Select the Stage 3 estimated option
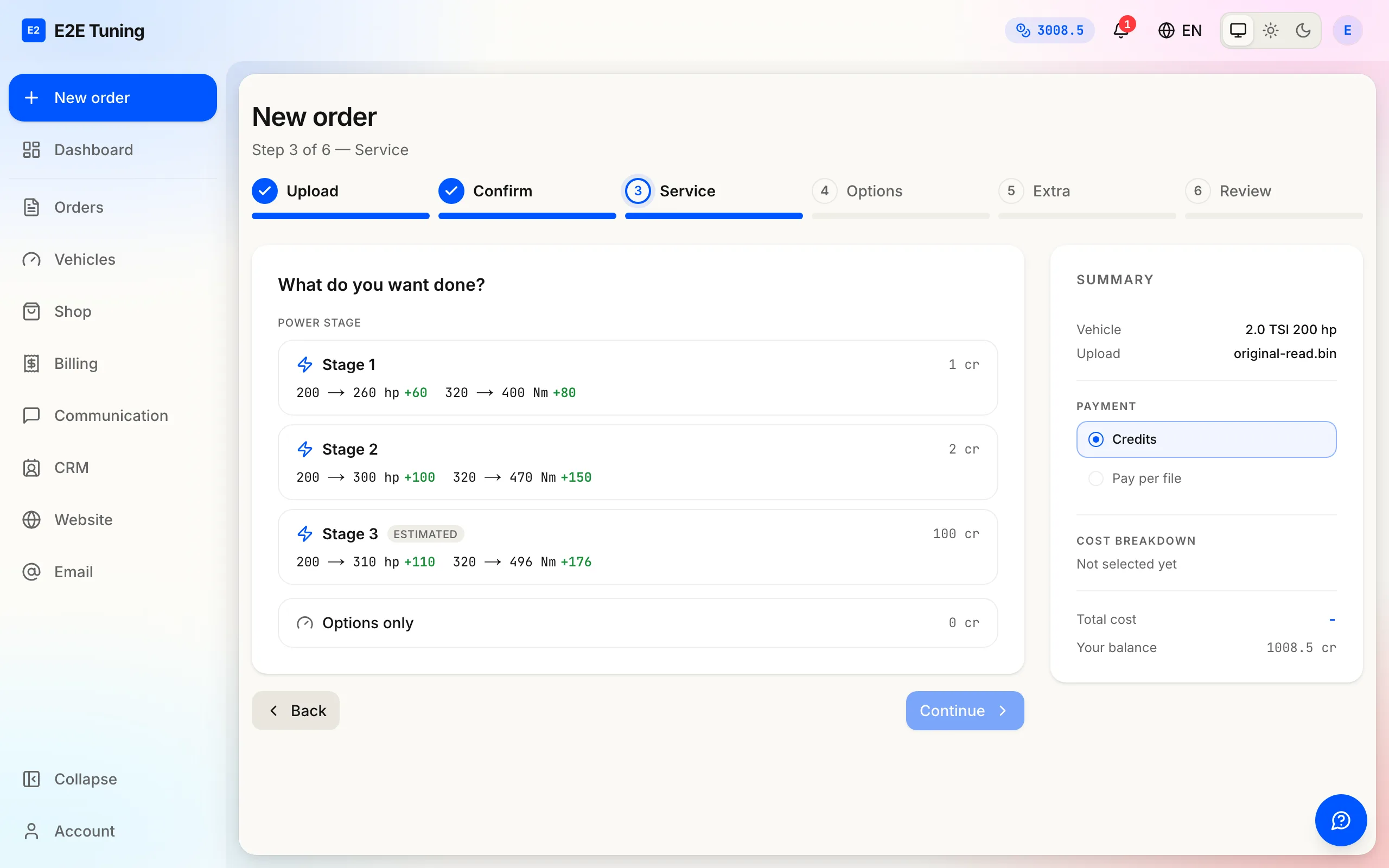 (638, 547)
